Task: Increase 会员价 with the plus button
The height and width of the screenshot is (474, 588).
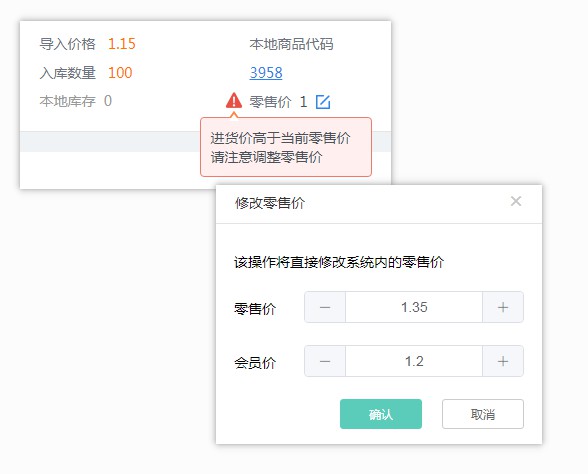Action: click(x=503, y=361)
